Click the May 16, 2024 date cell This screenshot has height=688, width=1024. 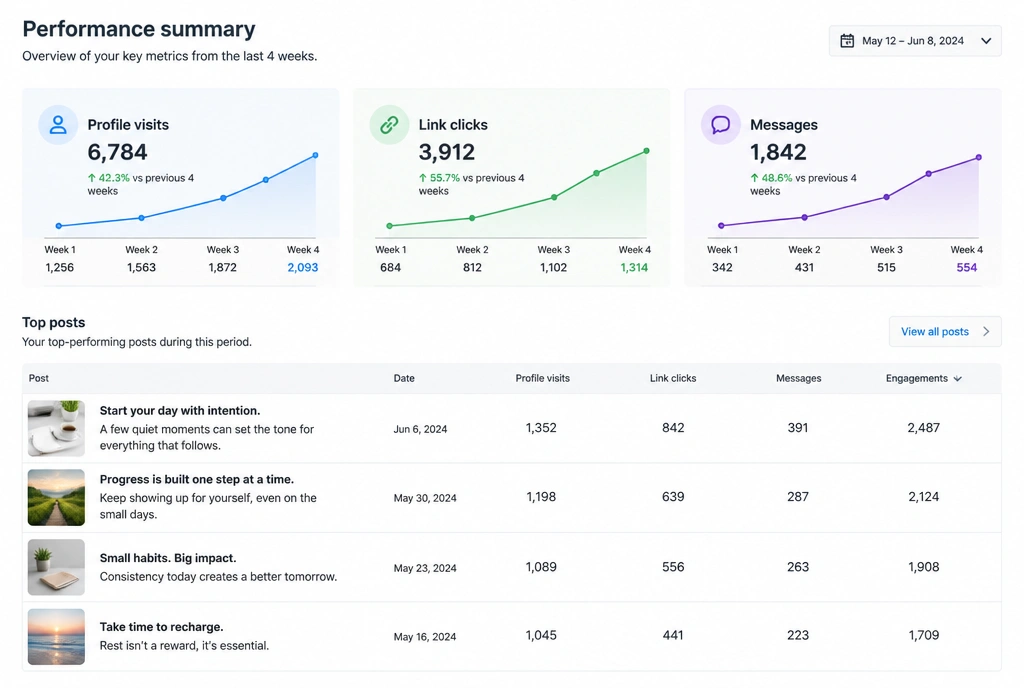click(x=424, y=637)
